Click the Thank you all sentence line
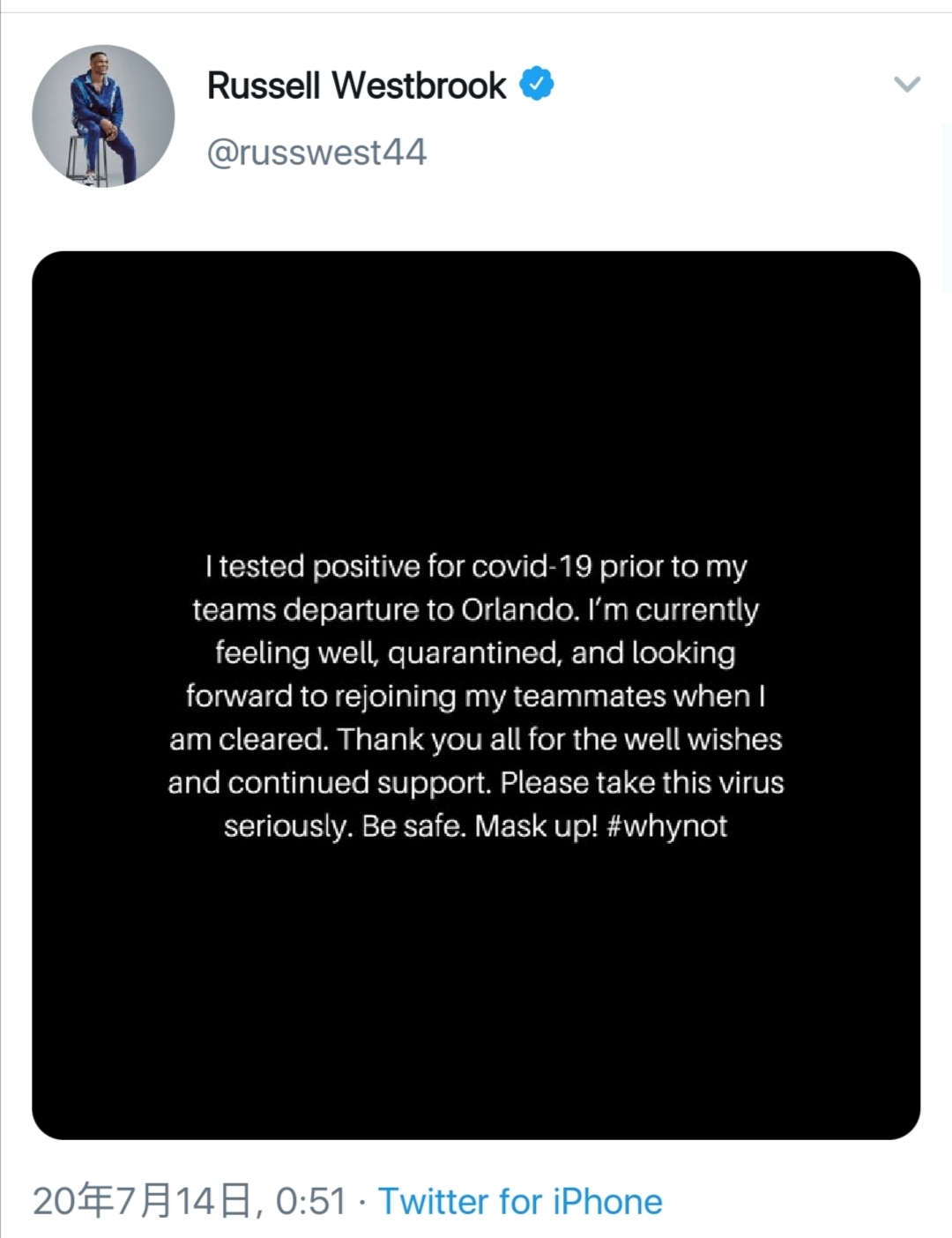This screenshot has width=952, height=1238. [x=476, y=739]
